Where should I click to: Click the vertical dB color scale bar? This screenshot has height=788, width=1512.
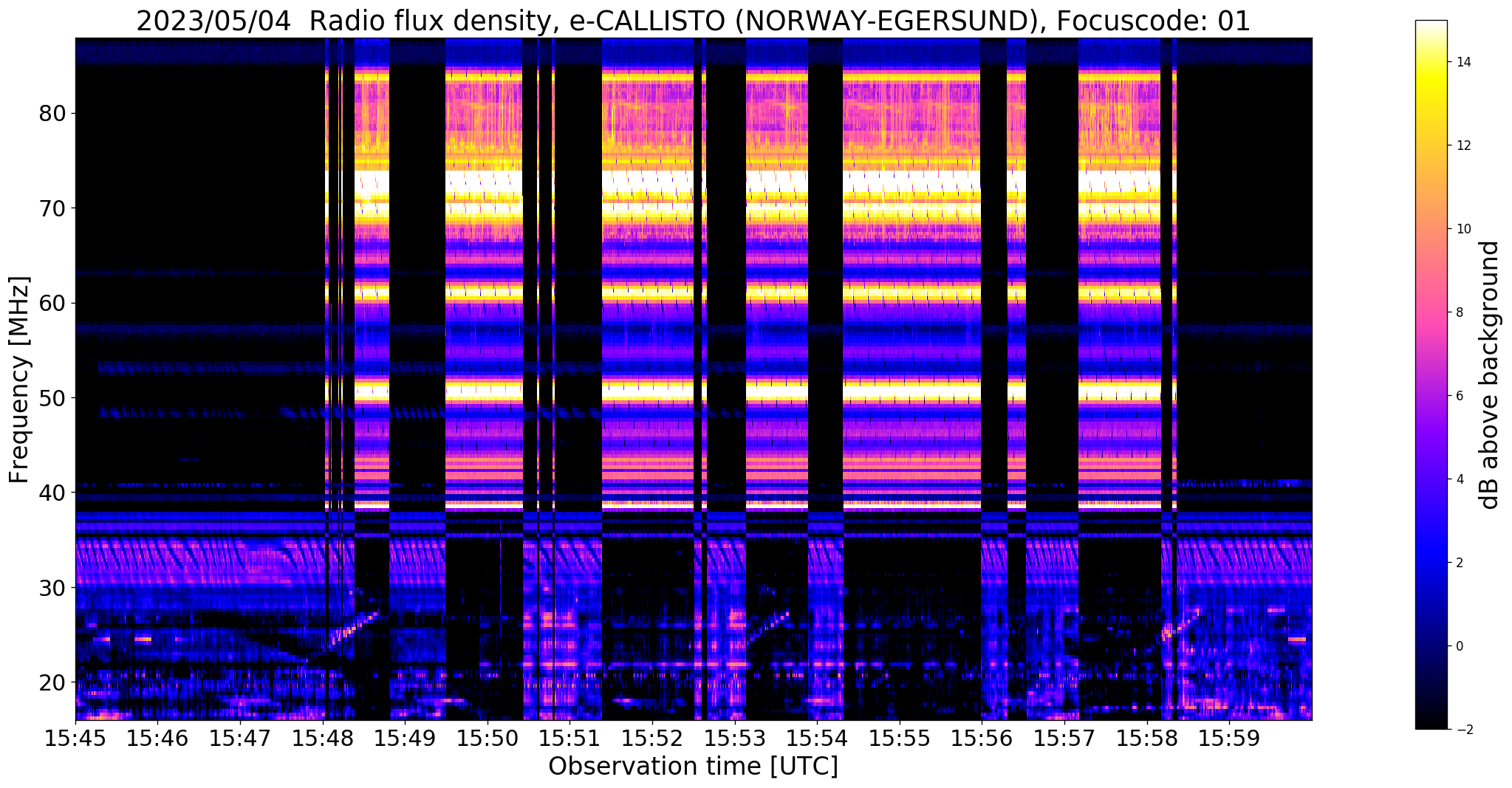coord(1431,374)
